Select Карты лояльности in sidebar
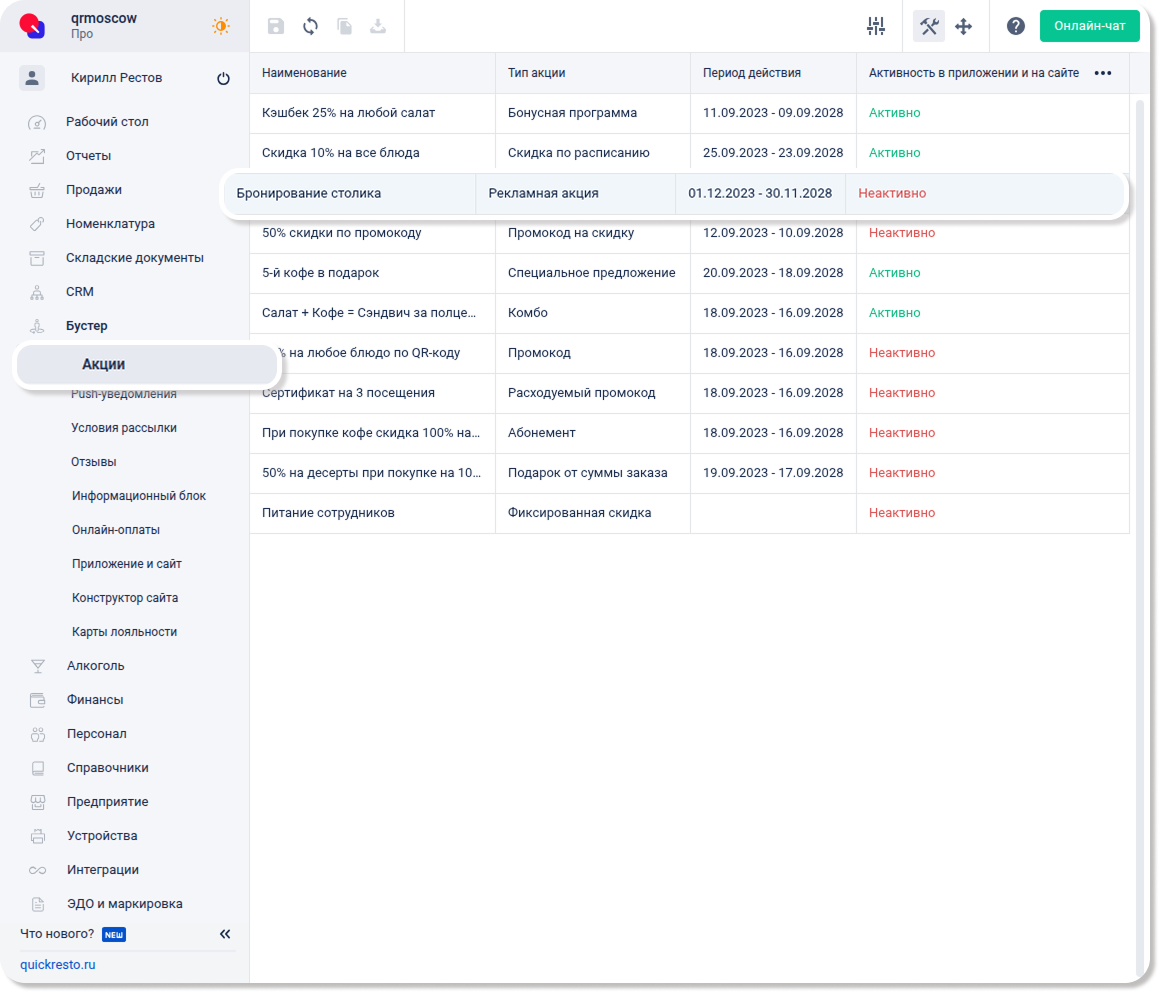 click(x=124, y=632)
